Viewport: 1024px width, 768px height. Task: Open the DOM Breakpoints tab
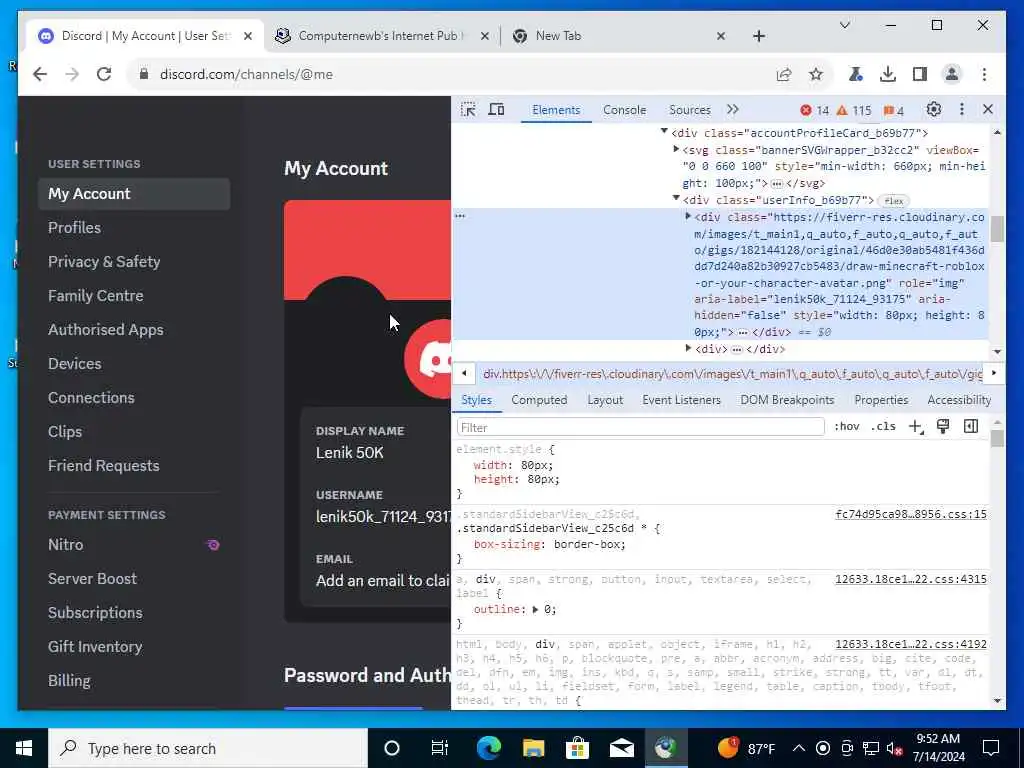pos(787,400)
